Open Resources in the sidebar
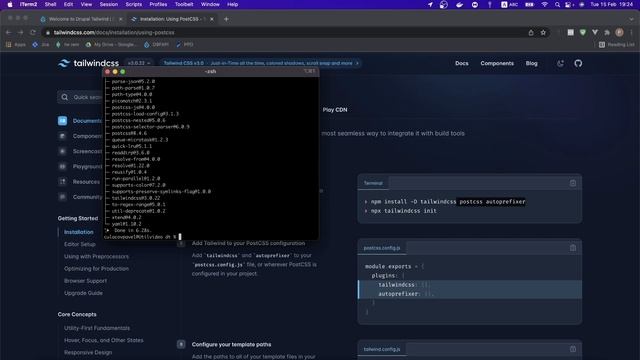This screenshot has width=640, height=360. tap(79, 182)
